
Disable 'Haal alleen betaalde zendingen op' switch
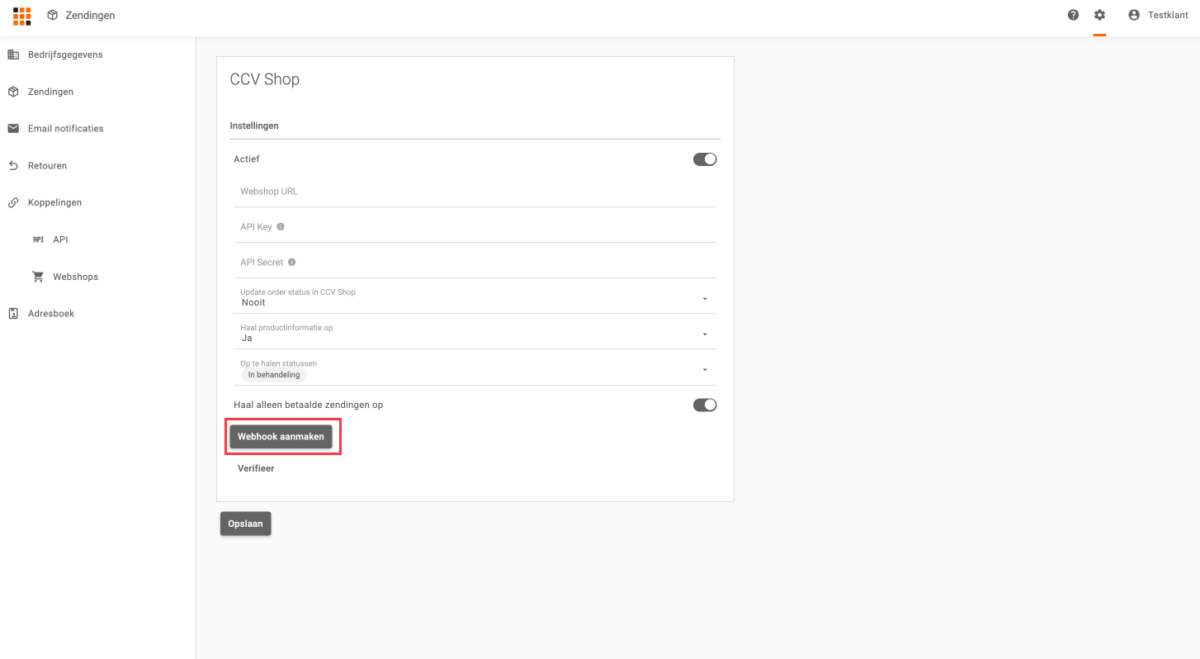click(705, 405)
